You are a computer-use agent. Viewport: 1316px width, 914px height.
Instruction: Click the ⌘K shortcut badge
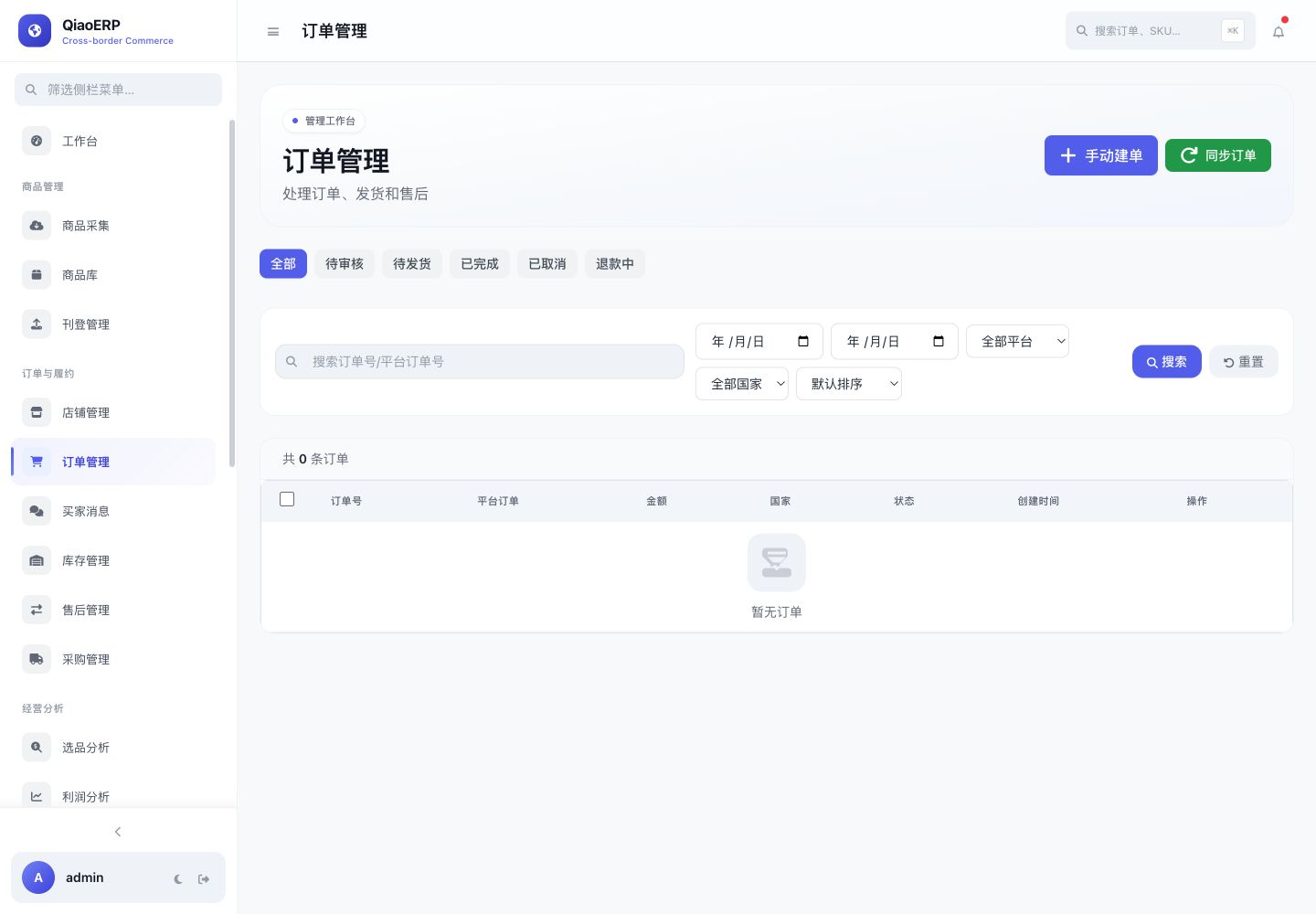(x=1233, y=30)
